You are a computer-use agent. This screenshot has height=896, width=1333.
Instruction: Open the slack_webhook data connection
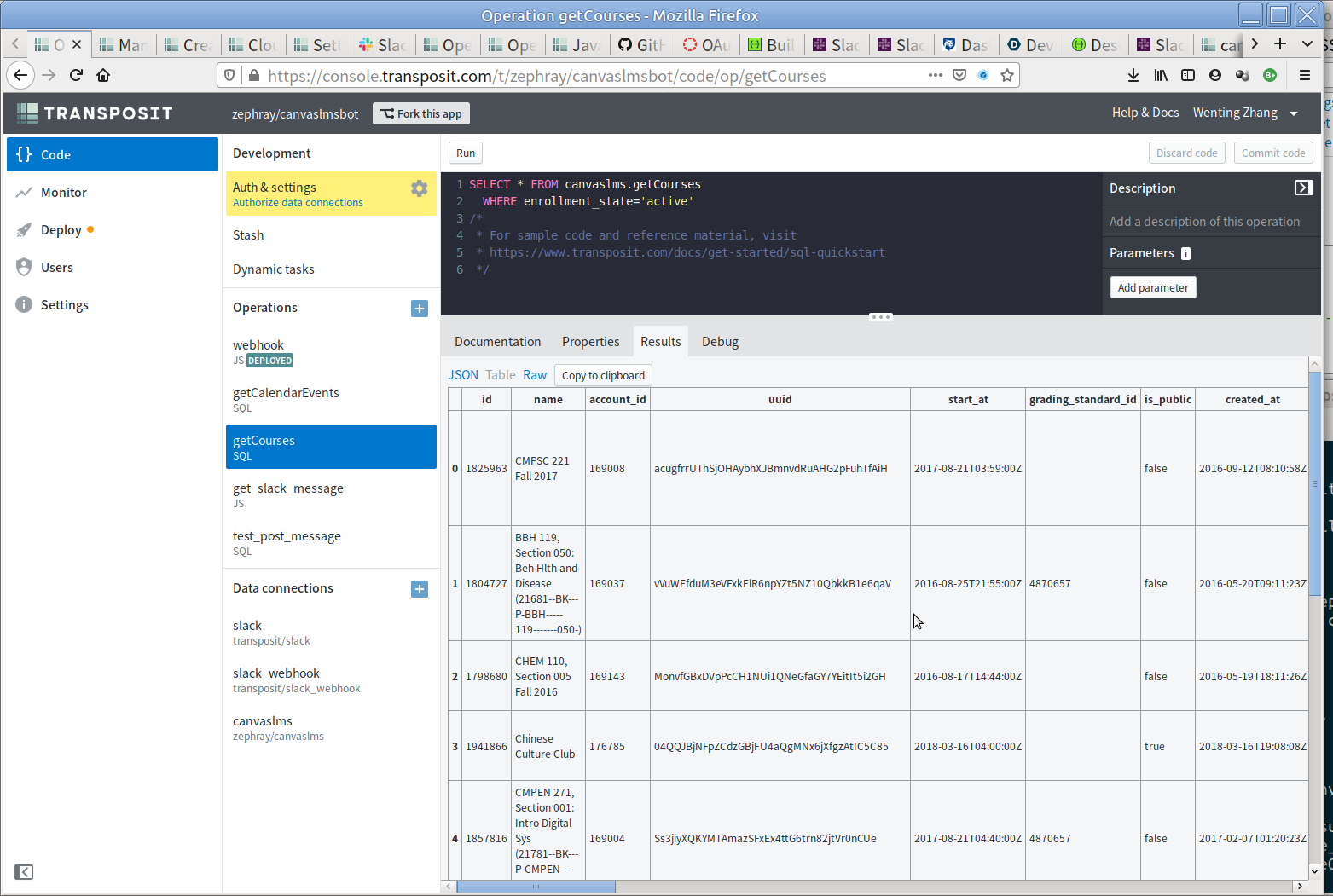331,680
